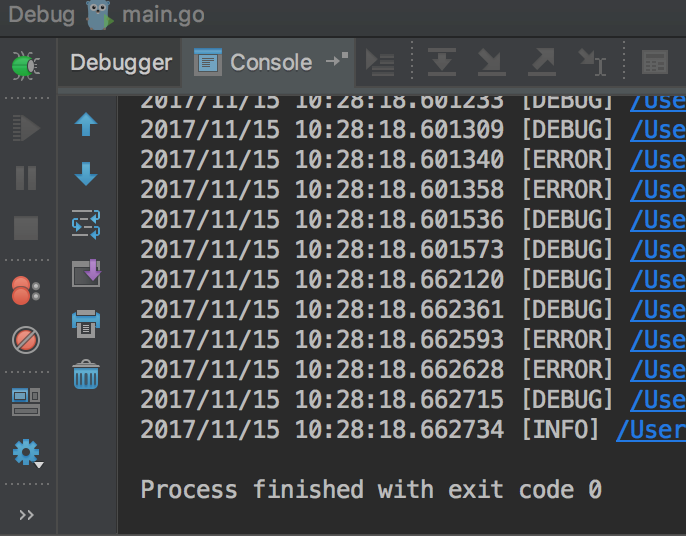Open the View Breakpoints dialog
686x536 pixels.
point(25,291)
